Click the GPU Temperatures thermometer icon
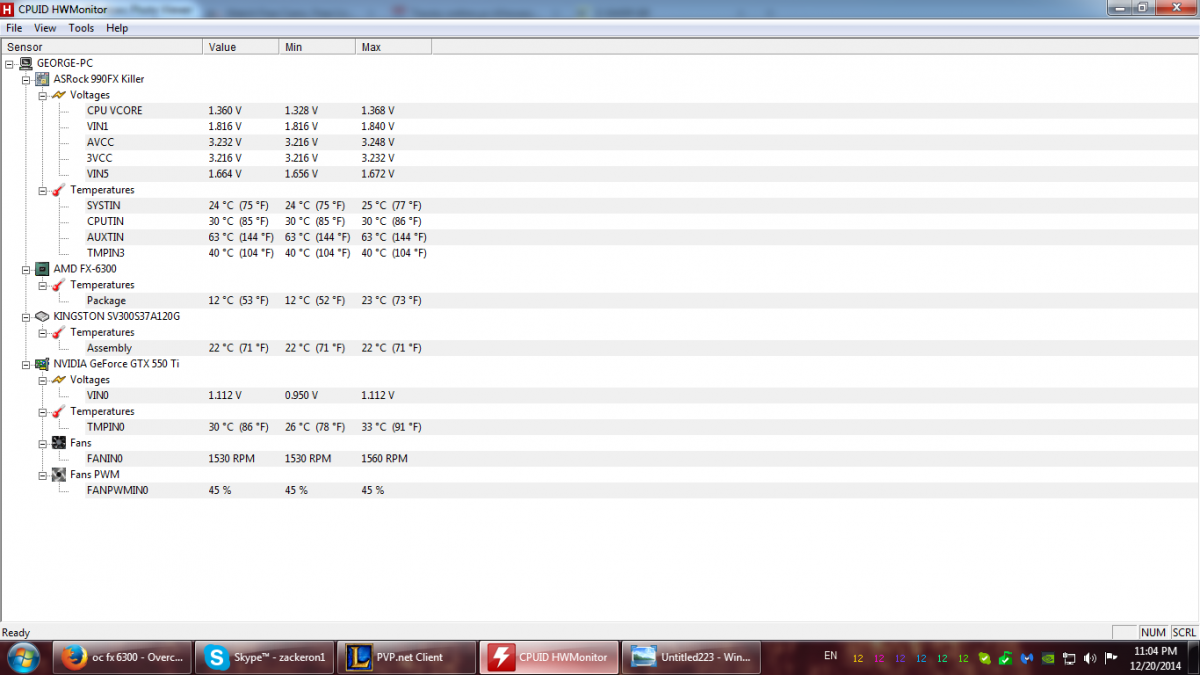The image size is (1200, 675). tap(59, 411)
